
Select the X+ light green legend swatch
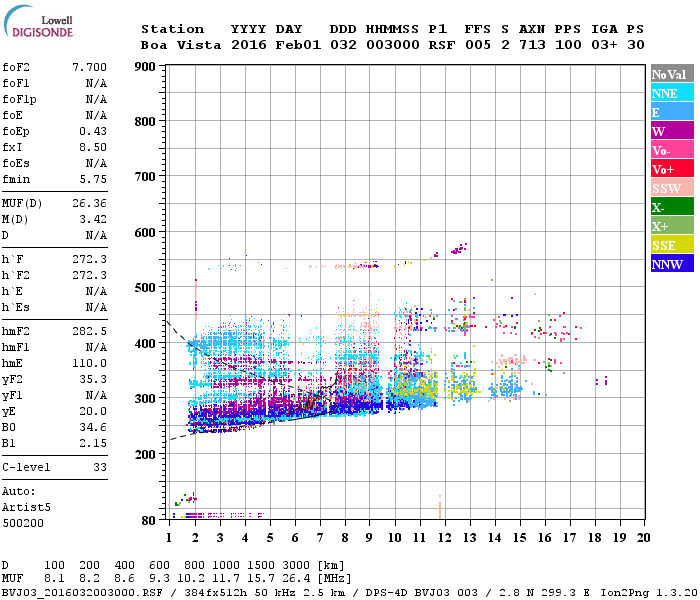pos(672,226)
